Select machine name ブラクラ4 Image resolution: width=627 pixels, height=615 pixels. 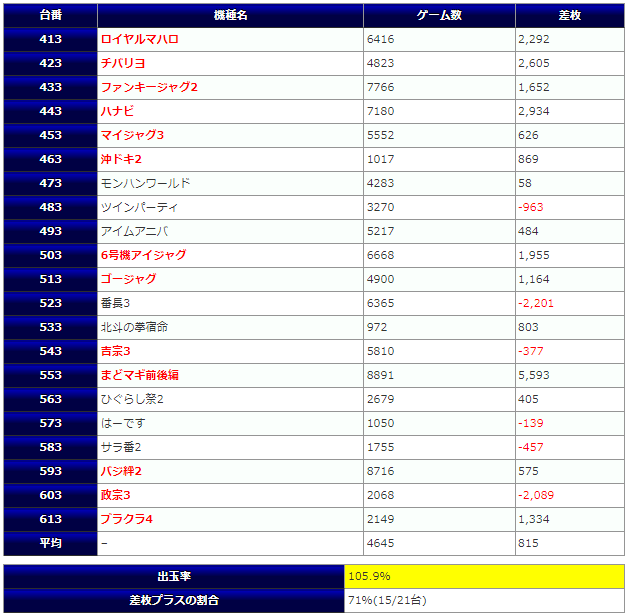click(127, 519)
